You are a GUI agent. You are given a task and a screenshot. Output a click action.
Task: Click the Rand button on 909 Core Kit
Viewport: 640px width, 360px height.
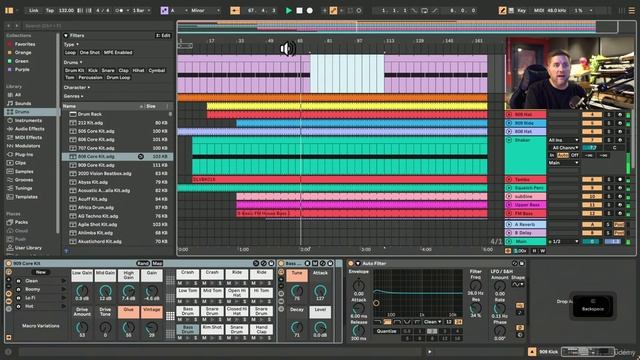[x=143, y=264]
